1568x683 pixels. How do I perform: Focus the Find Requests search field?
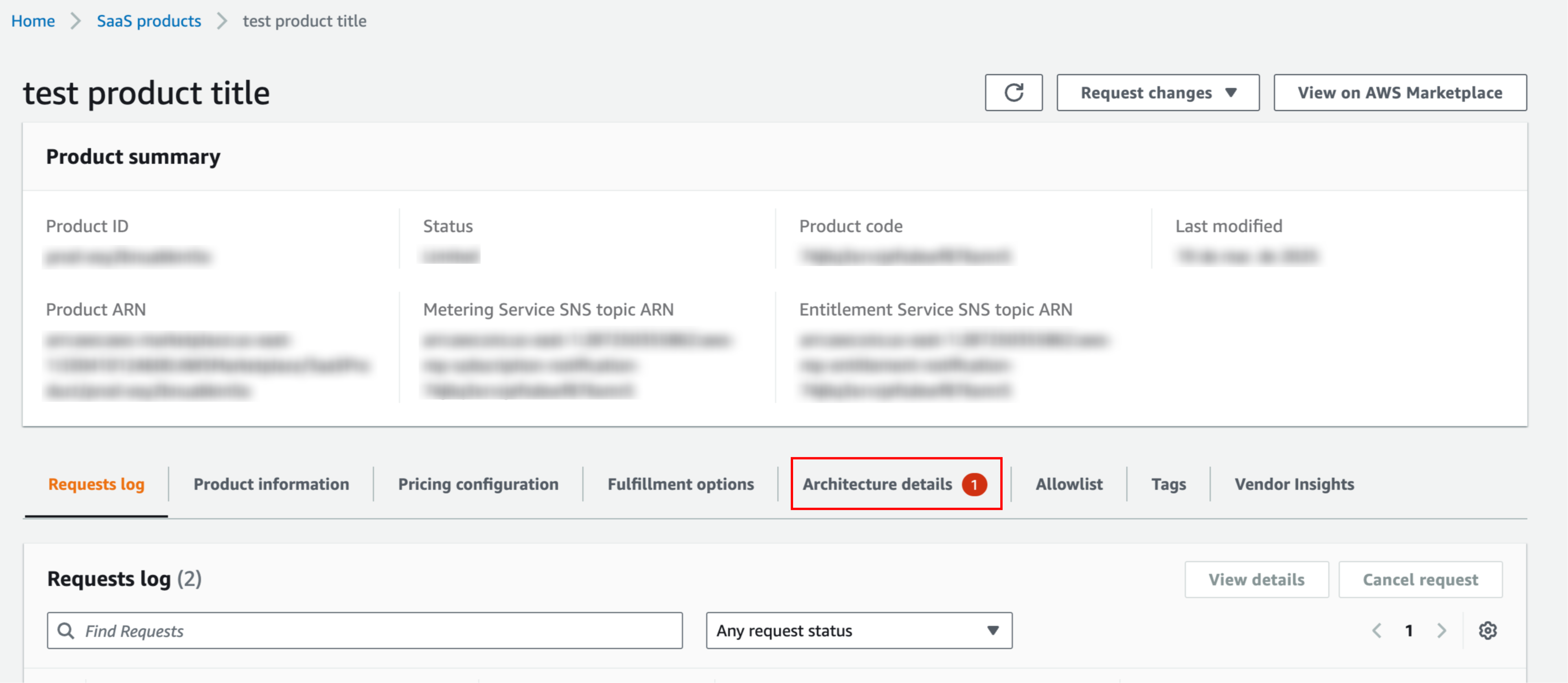[365, 631]
